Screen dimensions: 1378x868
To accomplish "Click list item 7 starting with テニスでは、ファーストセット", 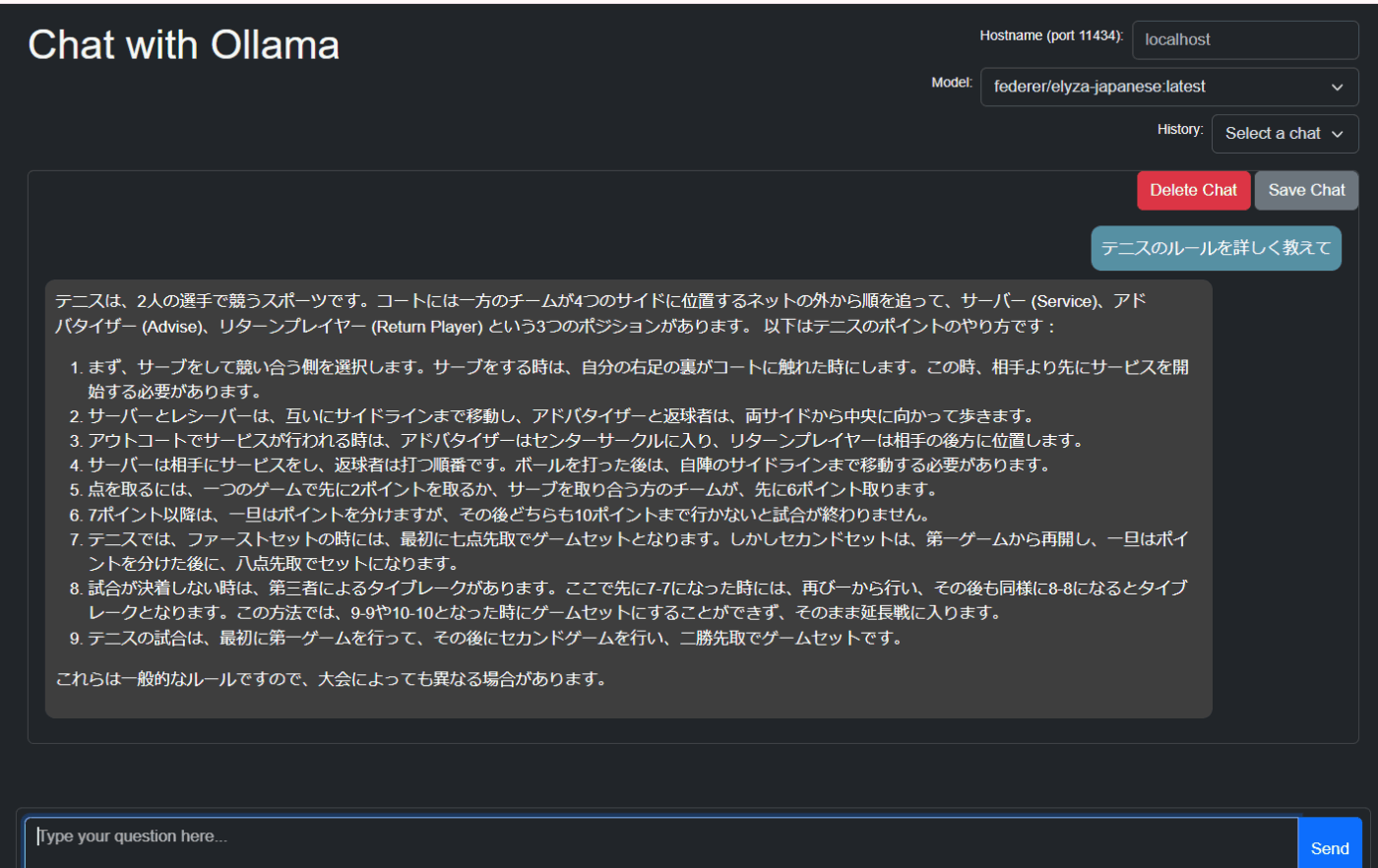I will 638,551.
